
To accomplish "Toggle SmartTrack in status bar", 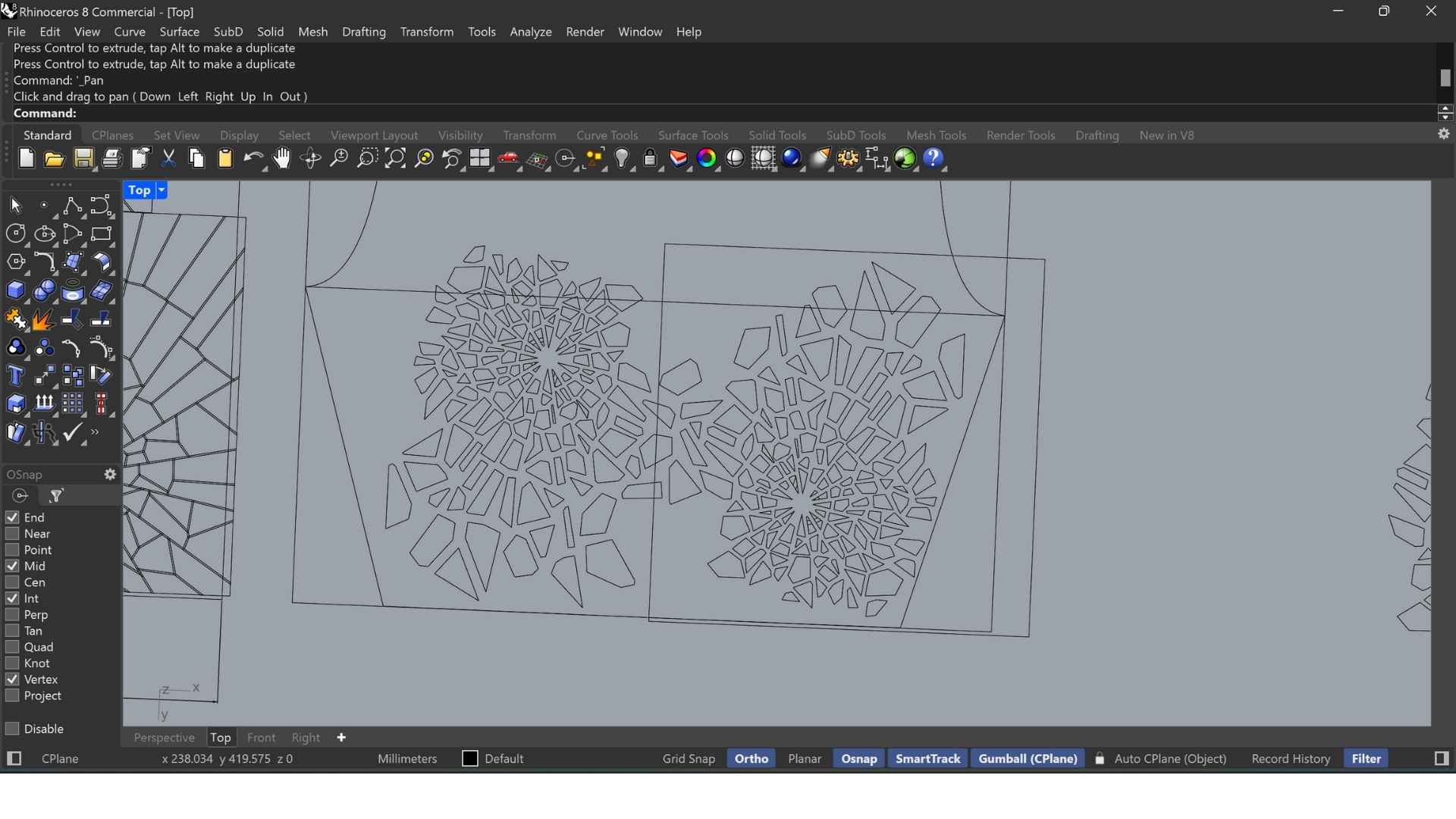I will tap(928, 760).
